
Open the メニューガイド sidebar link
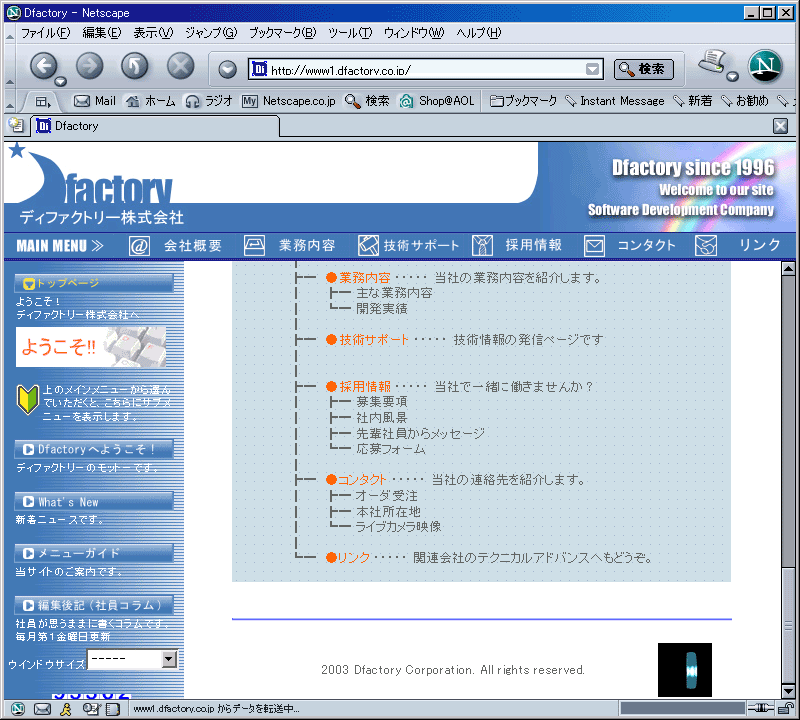tap(94, 553)
